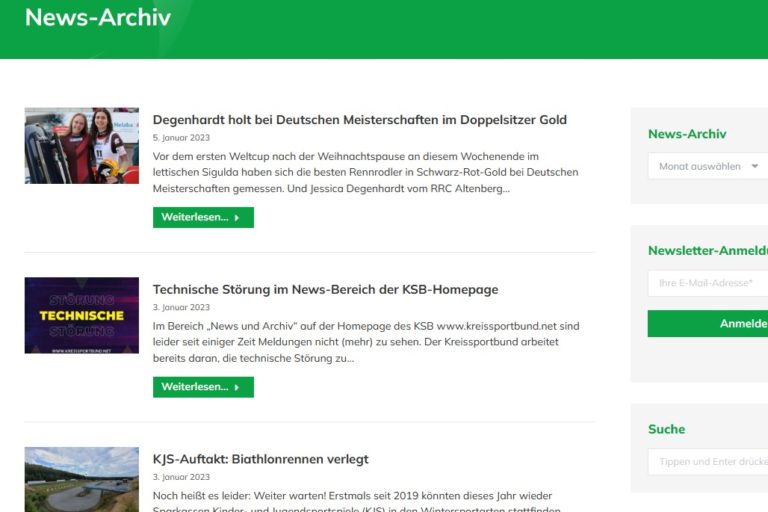Open the Monat auswählen dropdown

tap(708, 166)
